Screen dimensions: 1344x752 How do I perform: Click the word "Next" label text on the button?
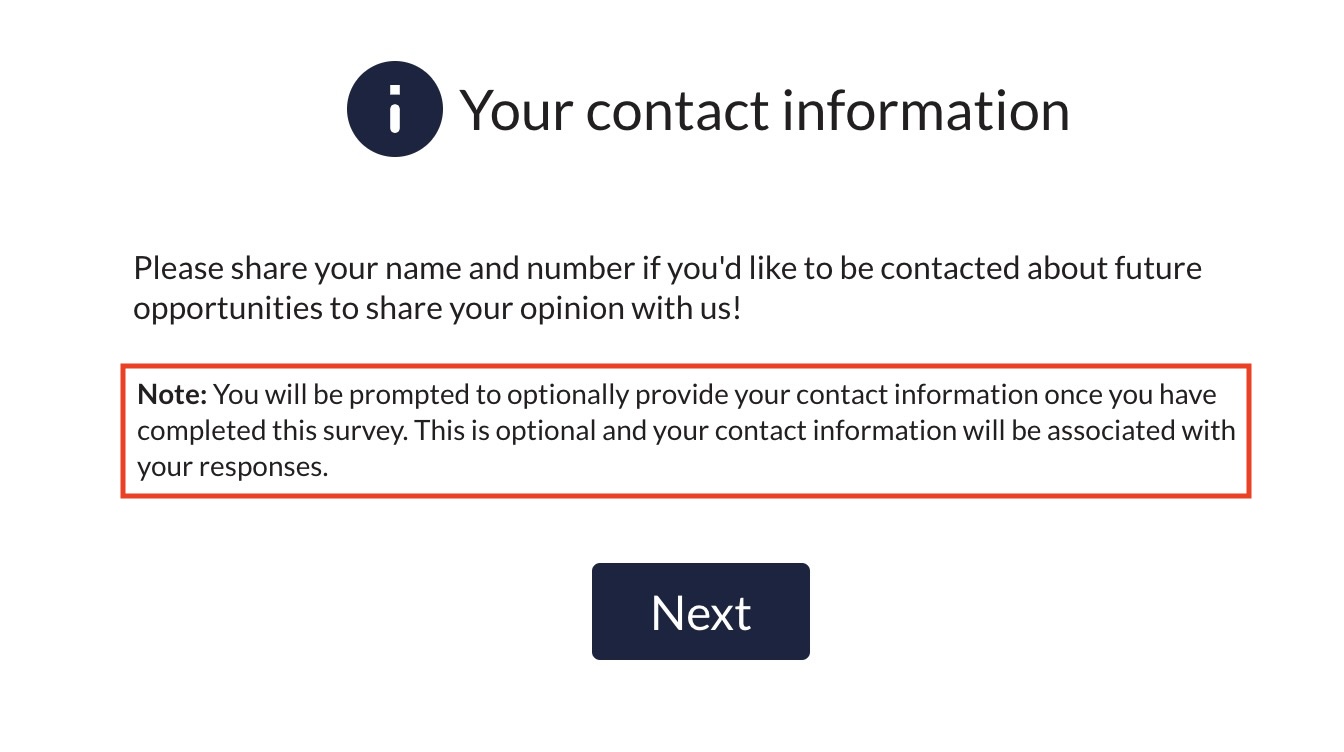point(700,612)
